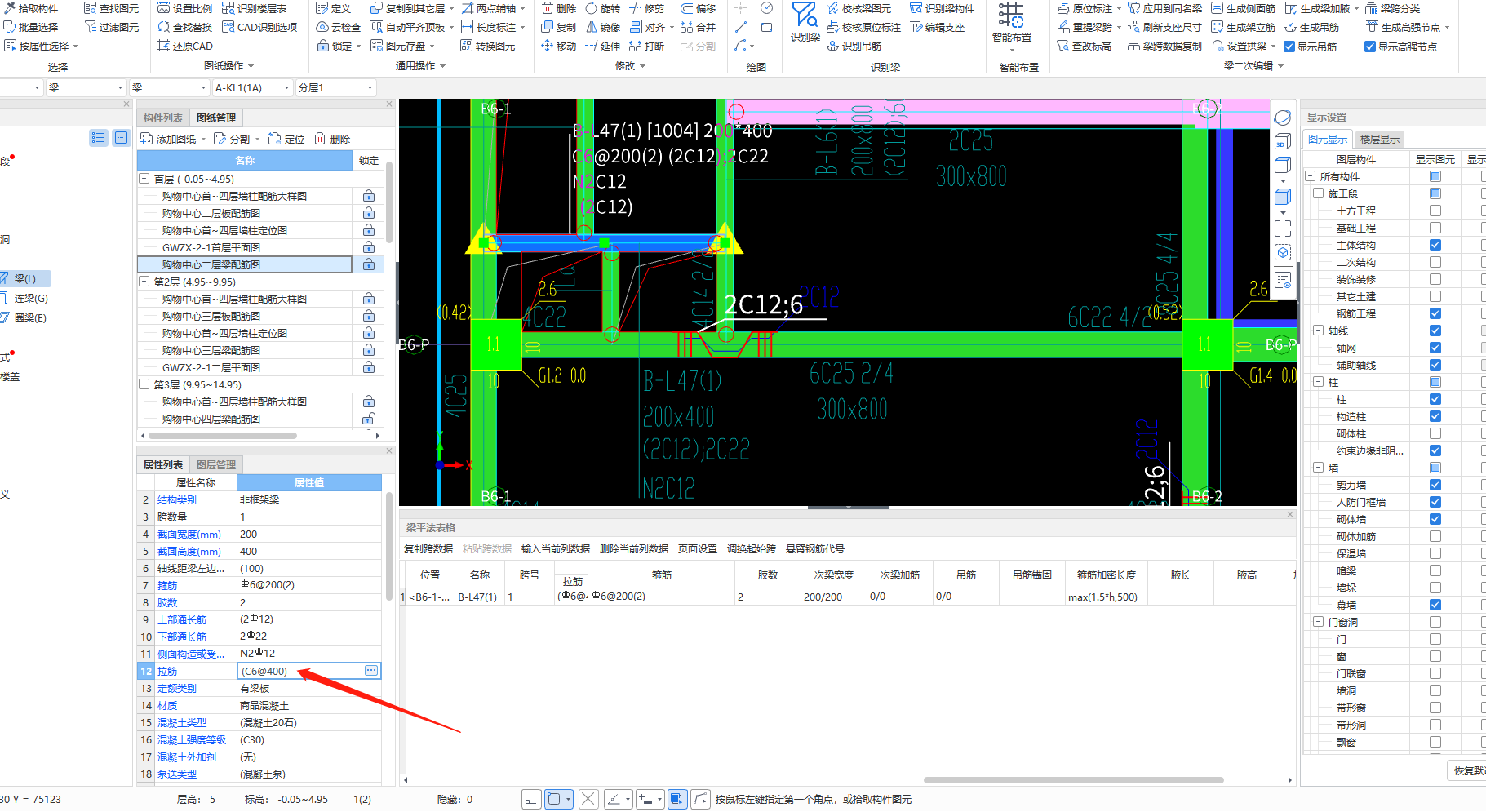Select the 镜像 mirror tool
This screenshot has width=1486, height=812.
click(603, 27)
